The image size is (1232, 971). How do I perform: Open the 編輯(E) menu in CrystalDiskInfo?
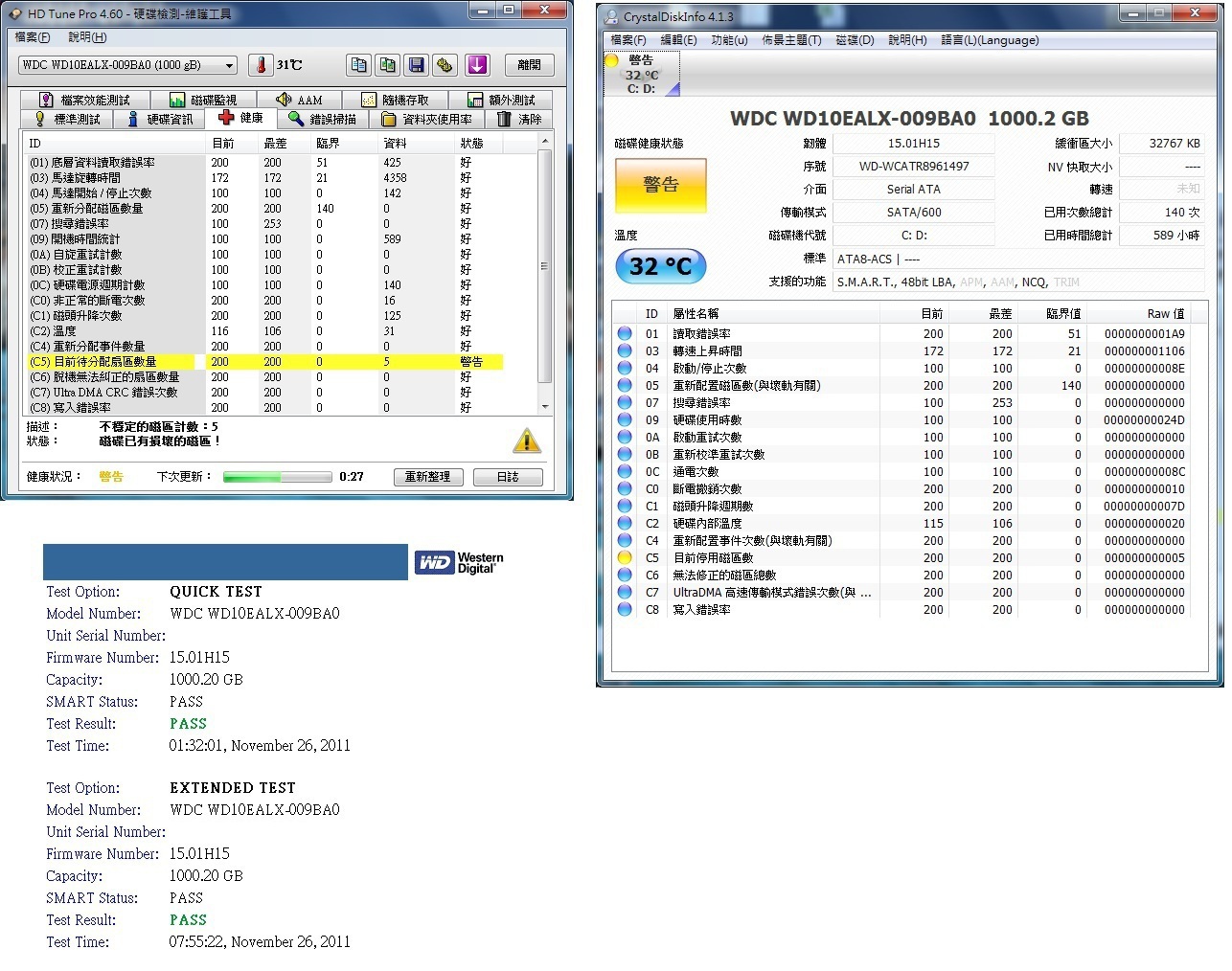pyautogui.click(x=678, y=40)
